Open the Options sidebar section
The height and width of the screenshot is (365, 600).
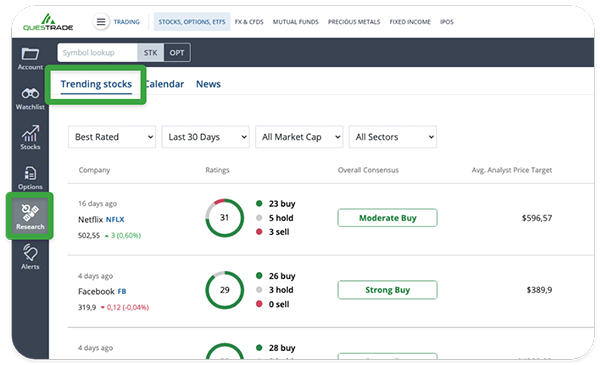tap(30, 178)
